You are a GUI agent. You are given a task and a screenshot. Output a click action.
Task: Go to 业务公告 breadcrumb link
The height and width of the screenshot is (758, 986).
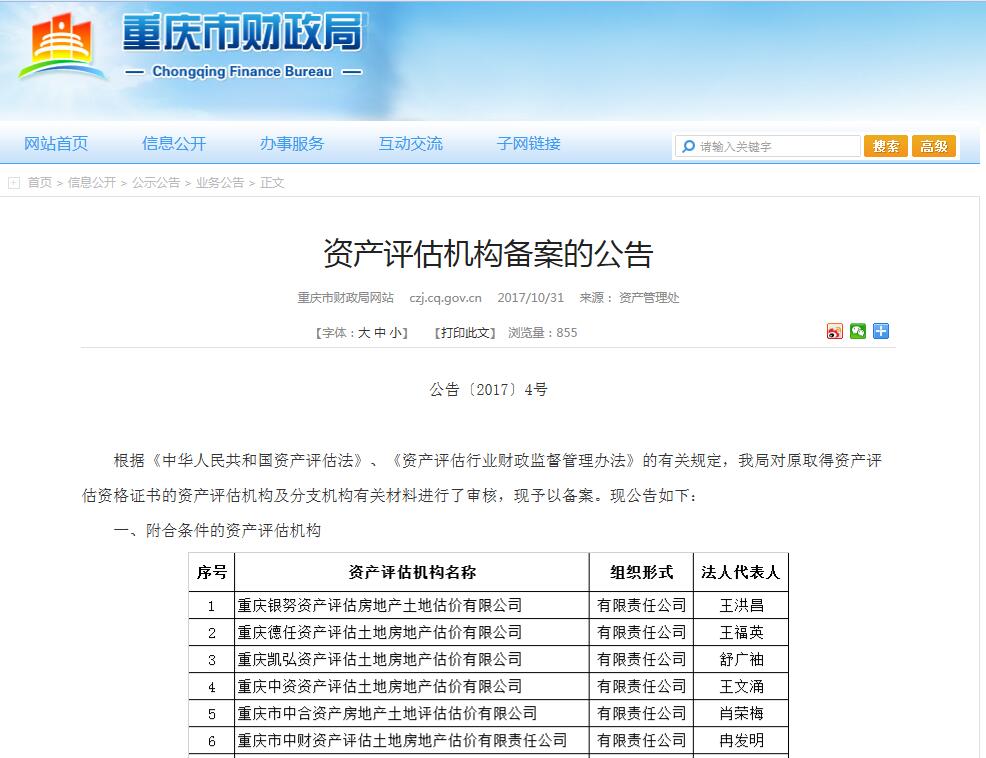pos(220,183)
